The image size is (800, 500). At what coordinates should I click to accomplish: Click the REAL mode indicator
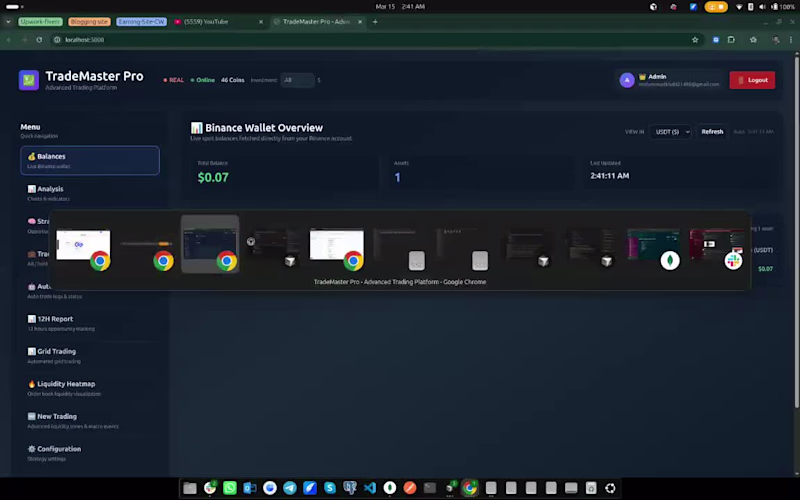(x=174, y=80)
